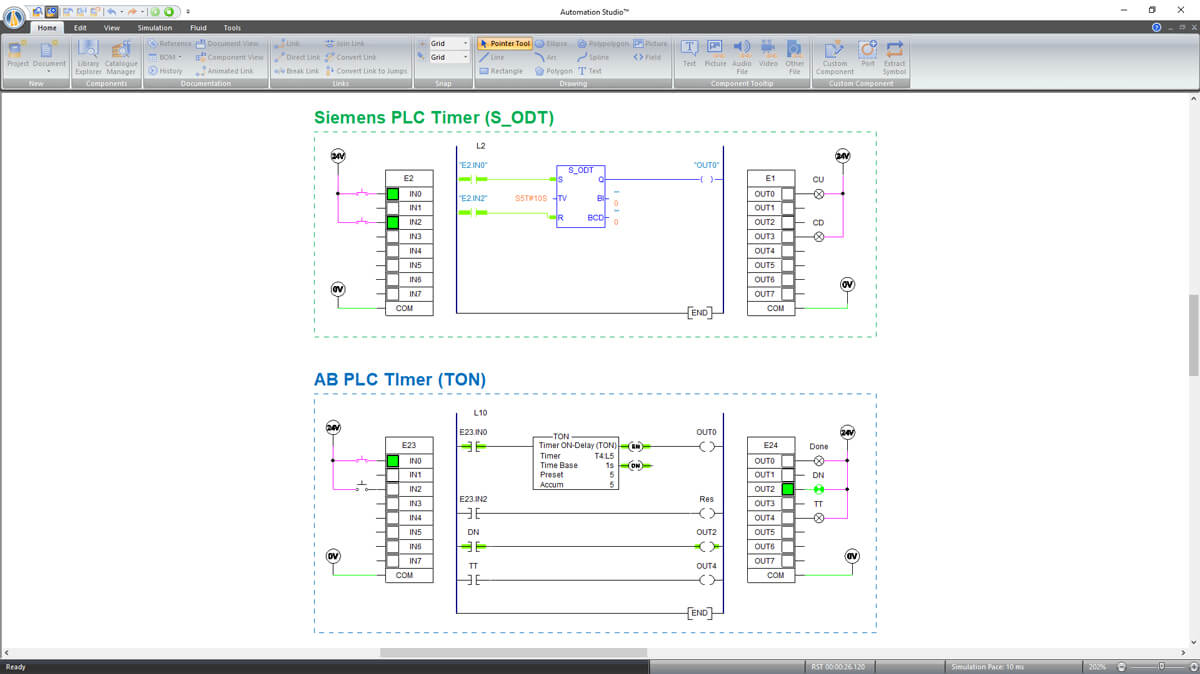Open the View ribbon tab
Viewport: 1200px width, 674px height.
tap(112, 28)
